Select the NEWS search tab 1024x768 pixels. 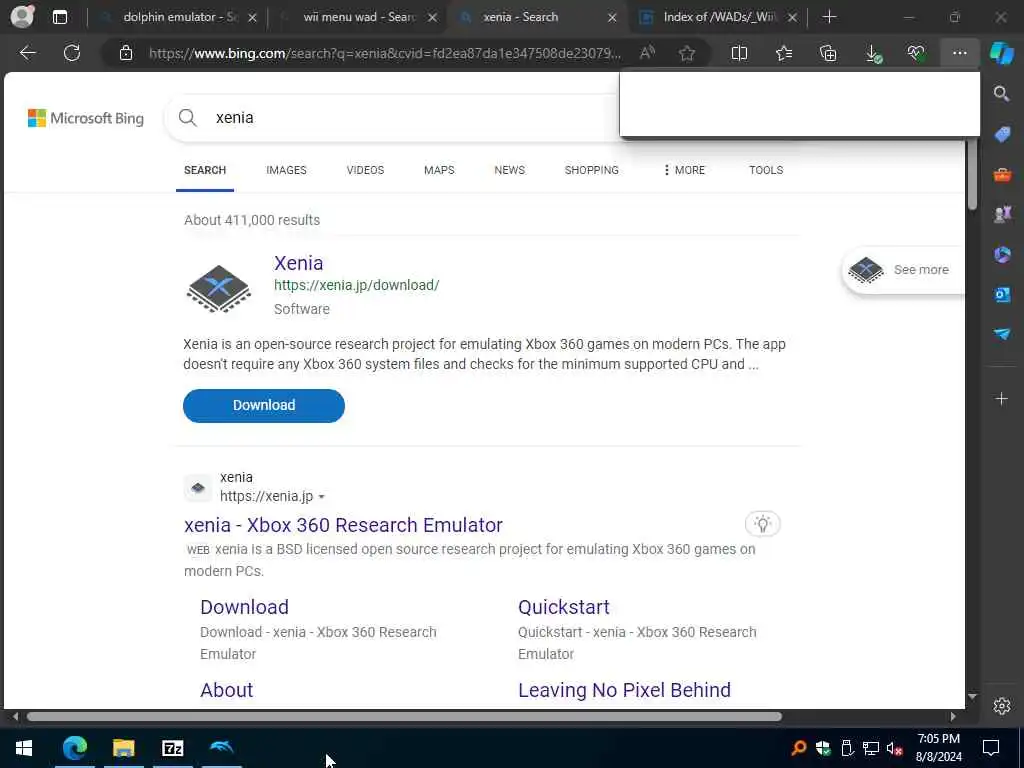click(x=509, y=170)
